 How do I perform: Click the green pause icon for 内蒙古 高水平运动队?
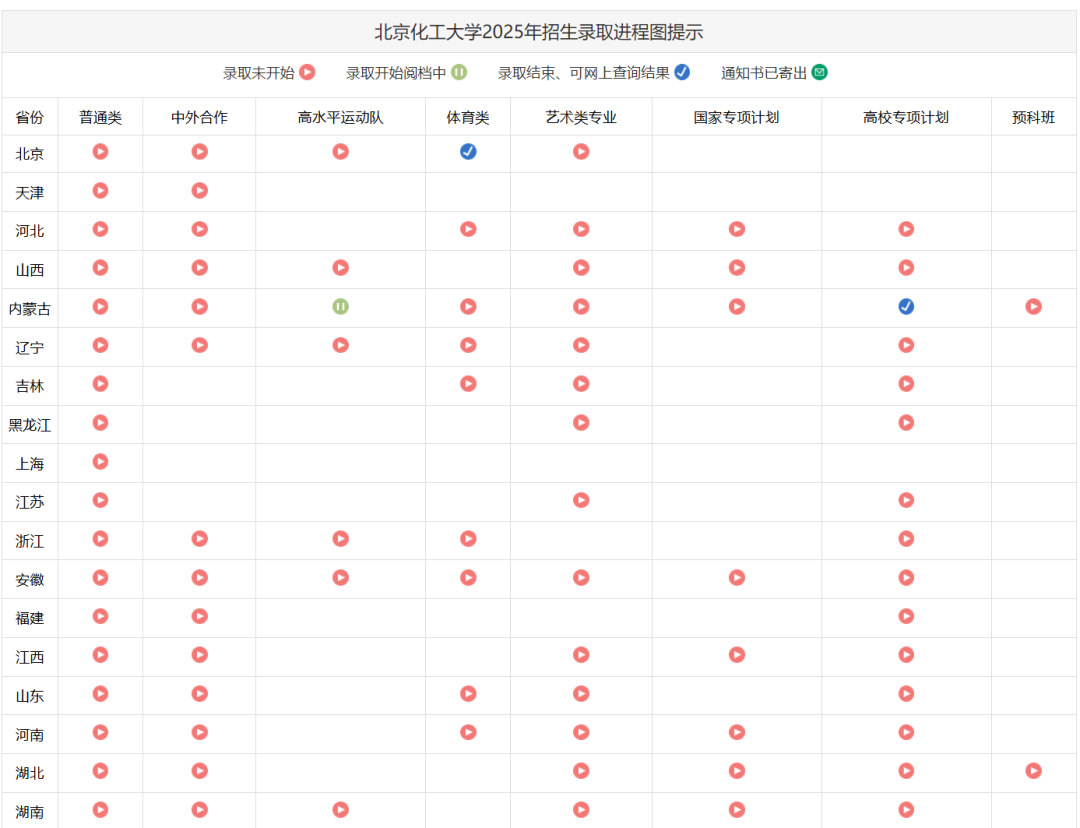[x=340, y=307]
